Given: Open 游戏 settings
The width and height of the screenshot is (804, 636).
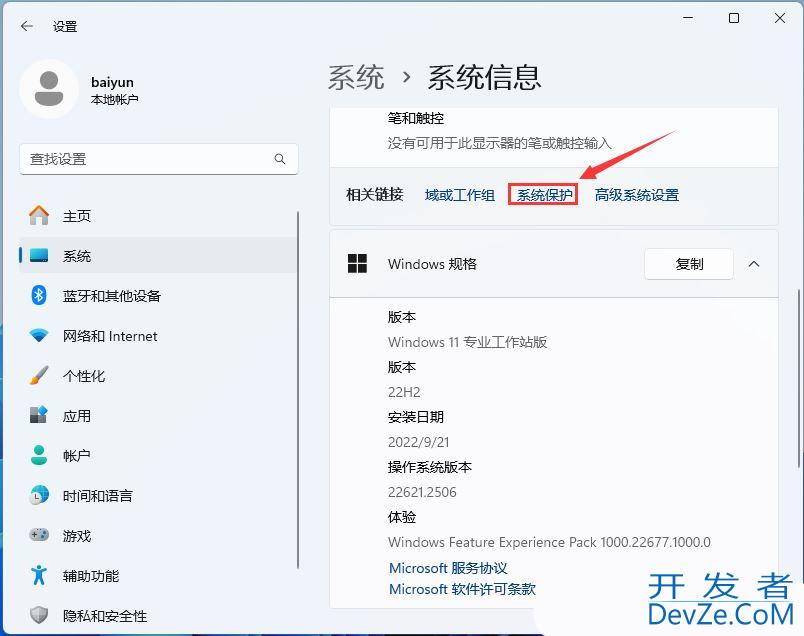Looking at the screenshot, I should coord(158,536).
